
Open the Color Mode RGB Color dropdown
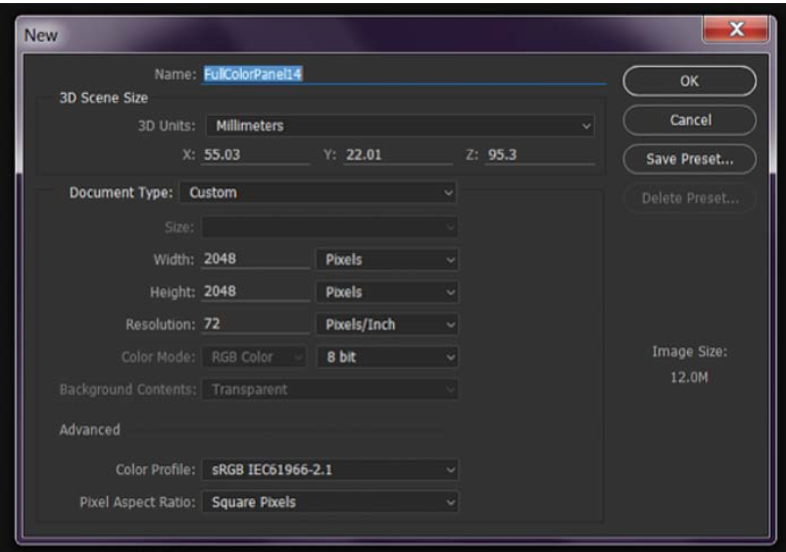[x=255, y=357]
